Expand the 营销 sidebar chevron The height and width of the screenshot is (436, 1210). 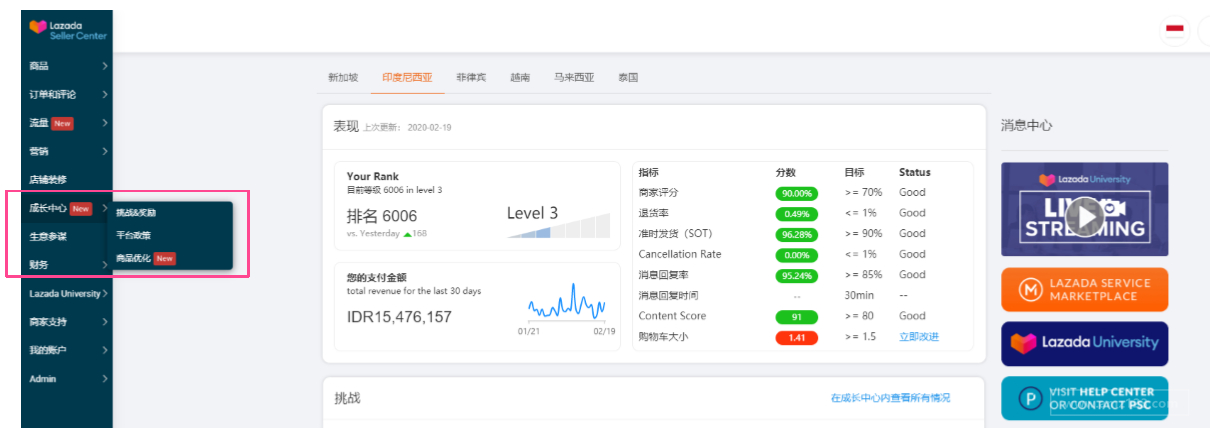pos(105,152)
